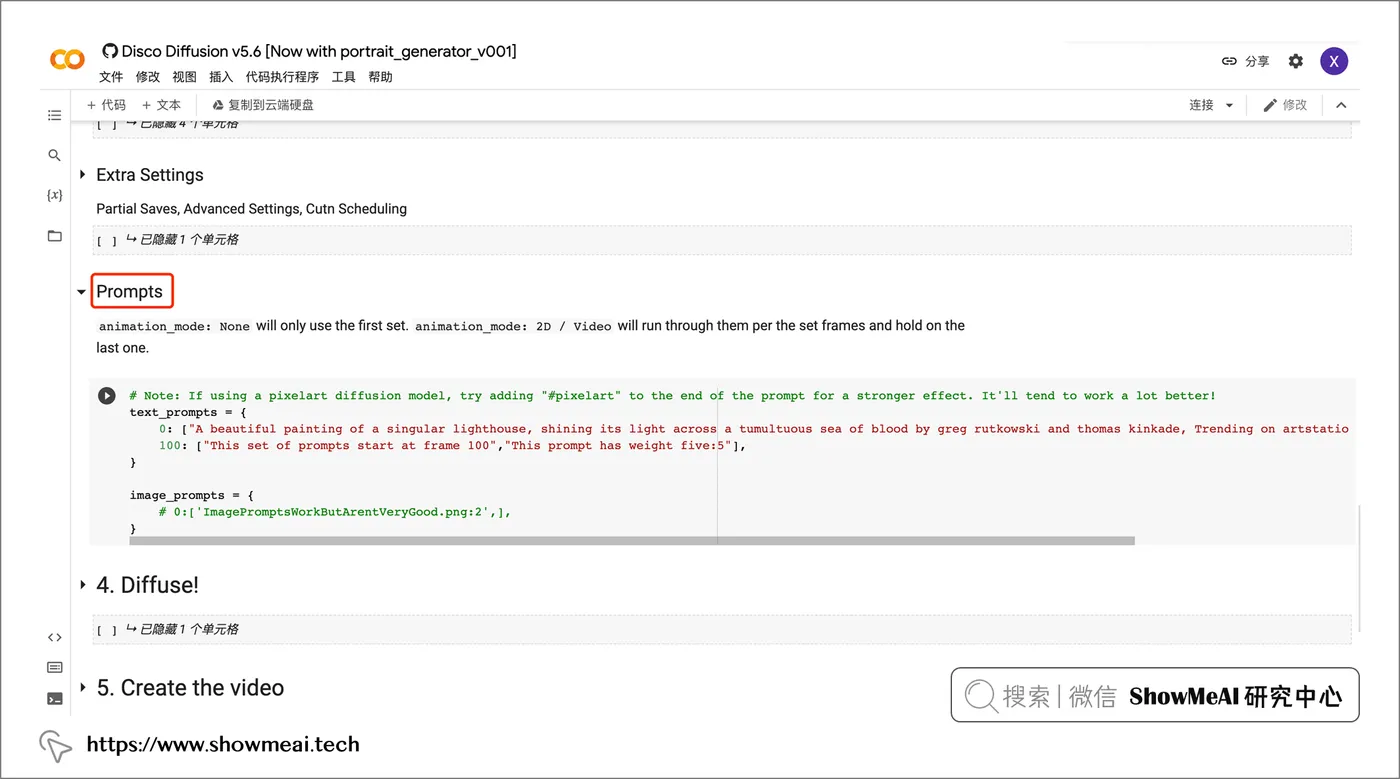This screenshot has width=1400, height=779.
Task: Expand the 5. Create the video section
Action: click(82, 688)
